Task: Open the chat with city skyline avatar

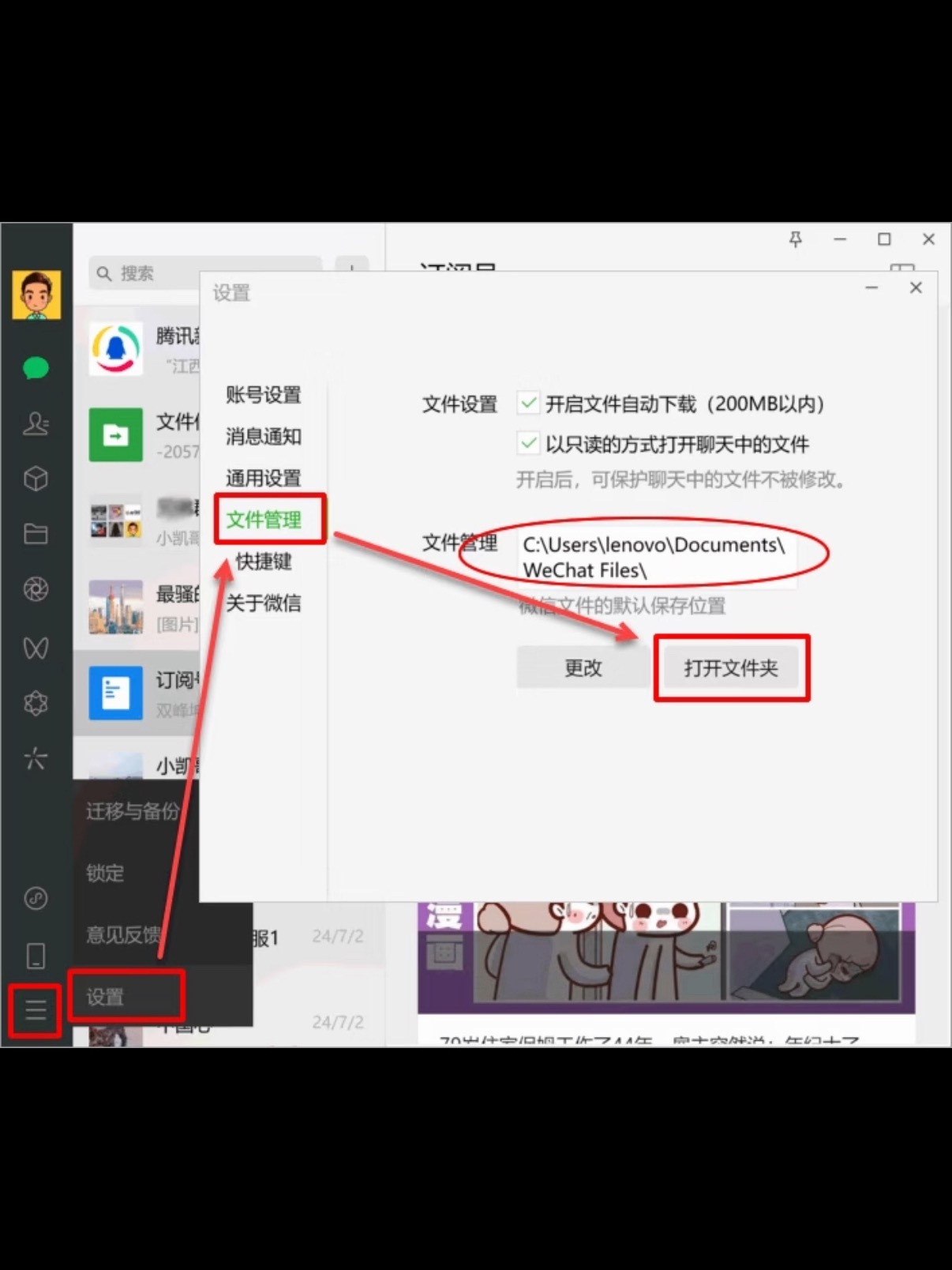Action: pyautogui.click(x=116, y=607)
